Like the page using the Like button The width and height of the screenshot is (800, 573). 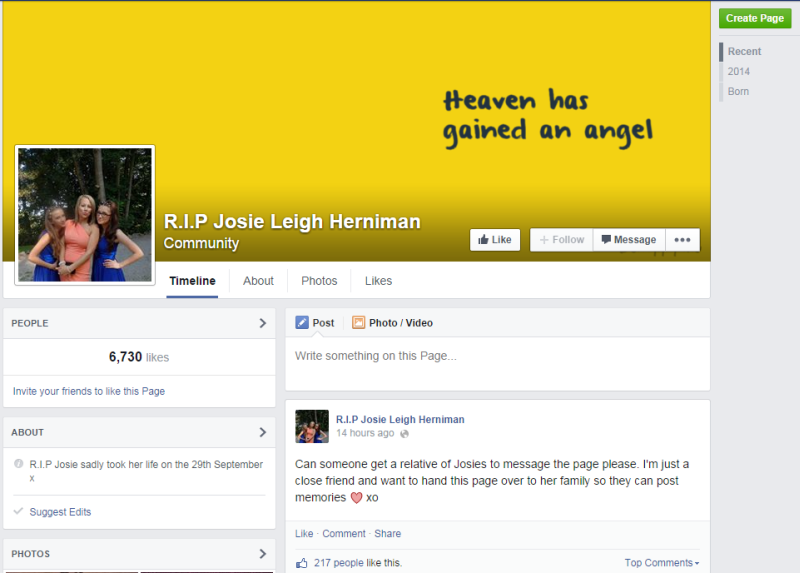pos(495,240)
